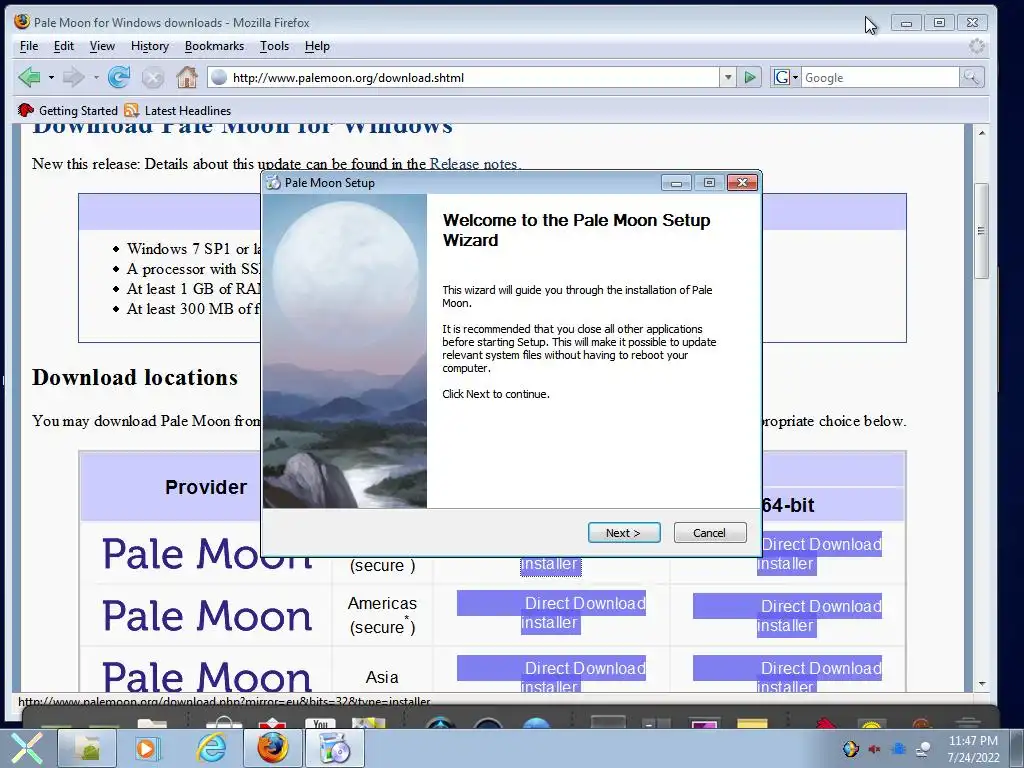Click the Latest Headlines feed icon

132,110
